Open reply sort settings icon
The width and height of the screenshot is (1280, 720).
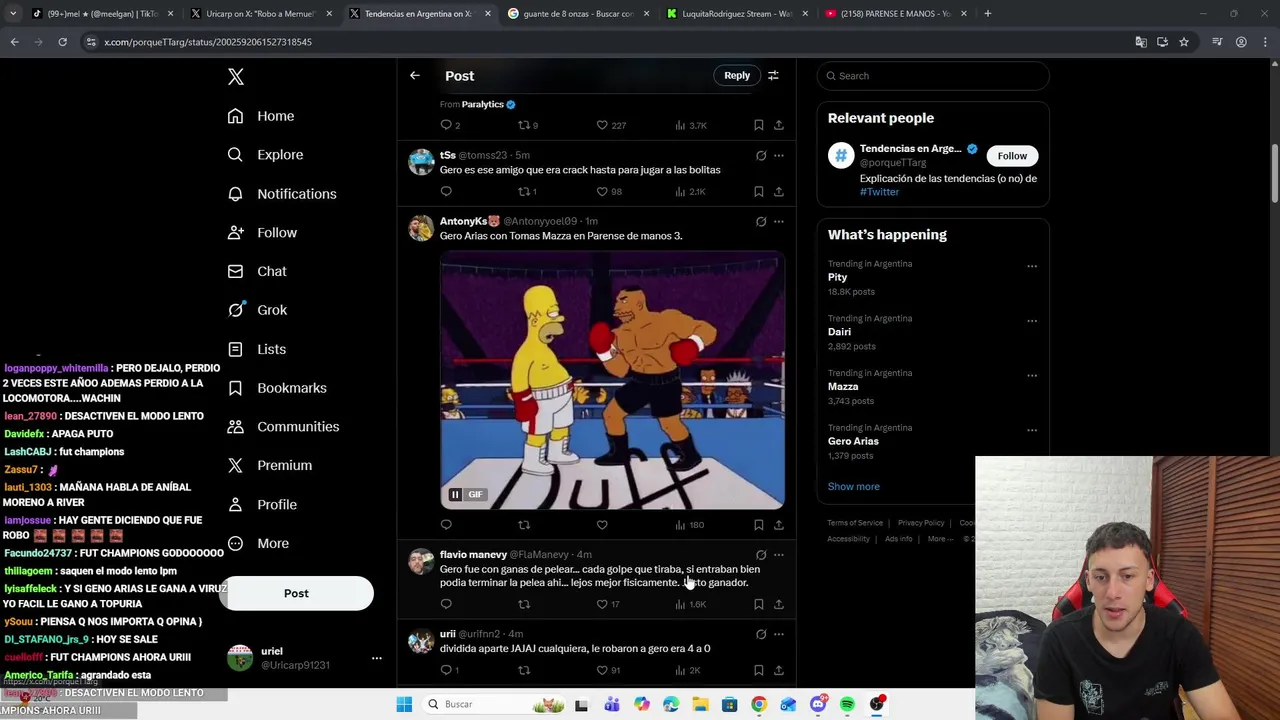pos(773,76)
